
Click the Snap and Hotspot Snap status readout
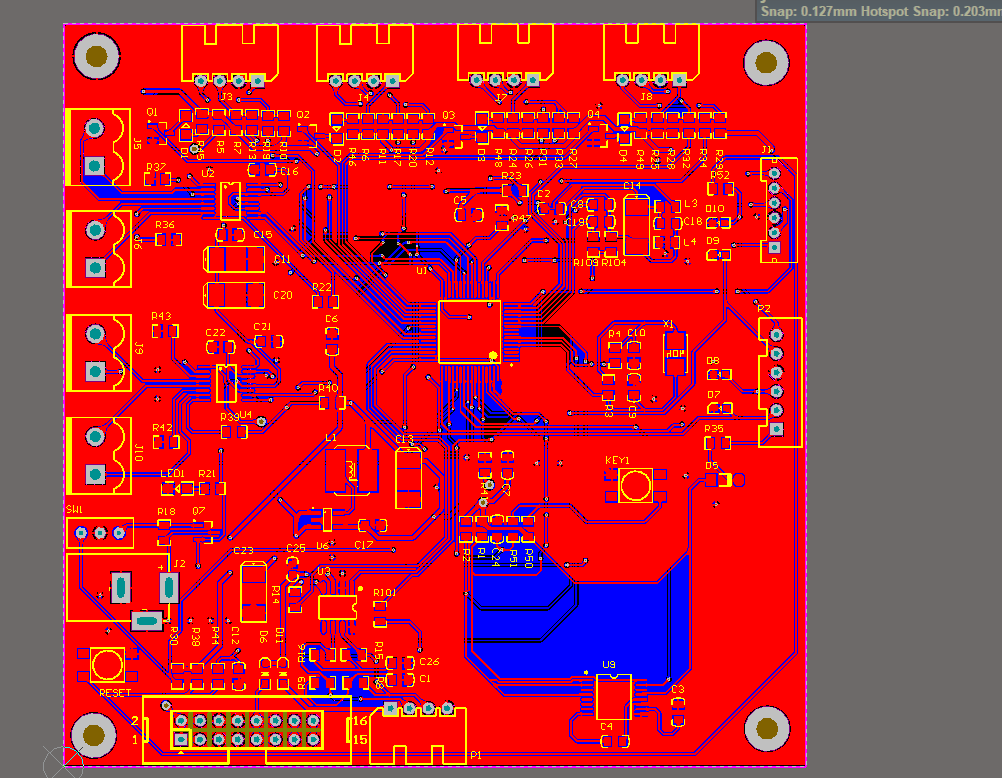(879, 11)
